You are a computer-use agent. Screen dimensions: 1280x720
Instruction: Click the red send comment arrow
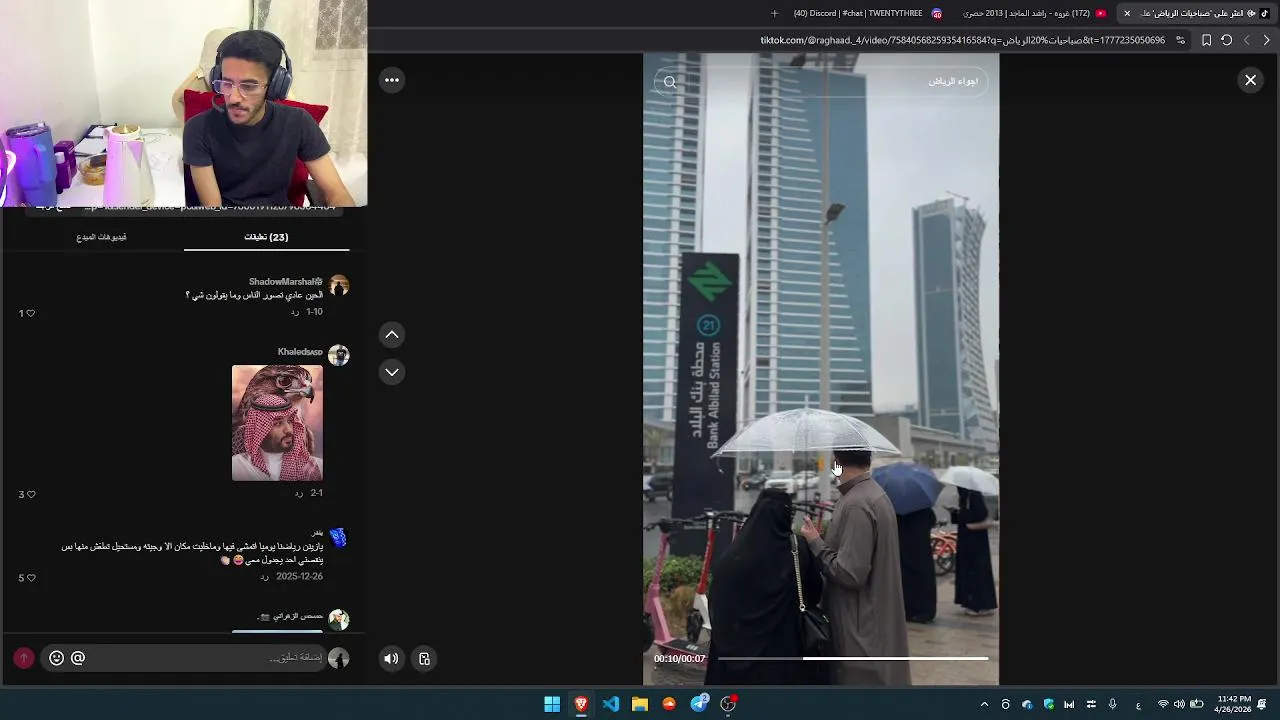click(23, 658)
